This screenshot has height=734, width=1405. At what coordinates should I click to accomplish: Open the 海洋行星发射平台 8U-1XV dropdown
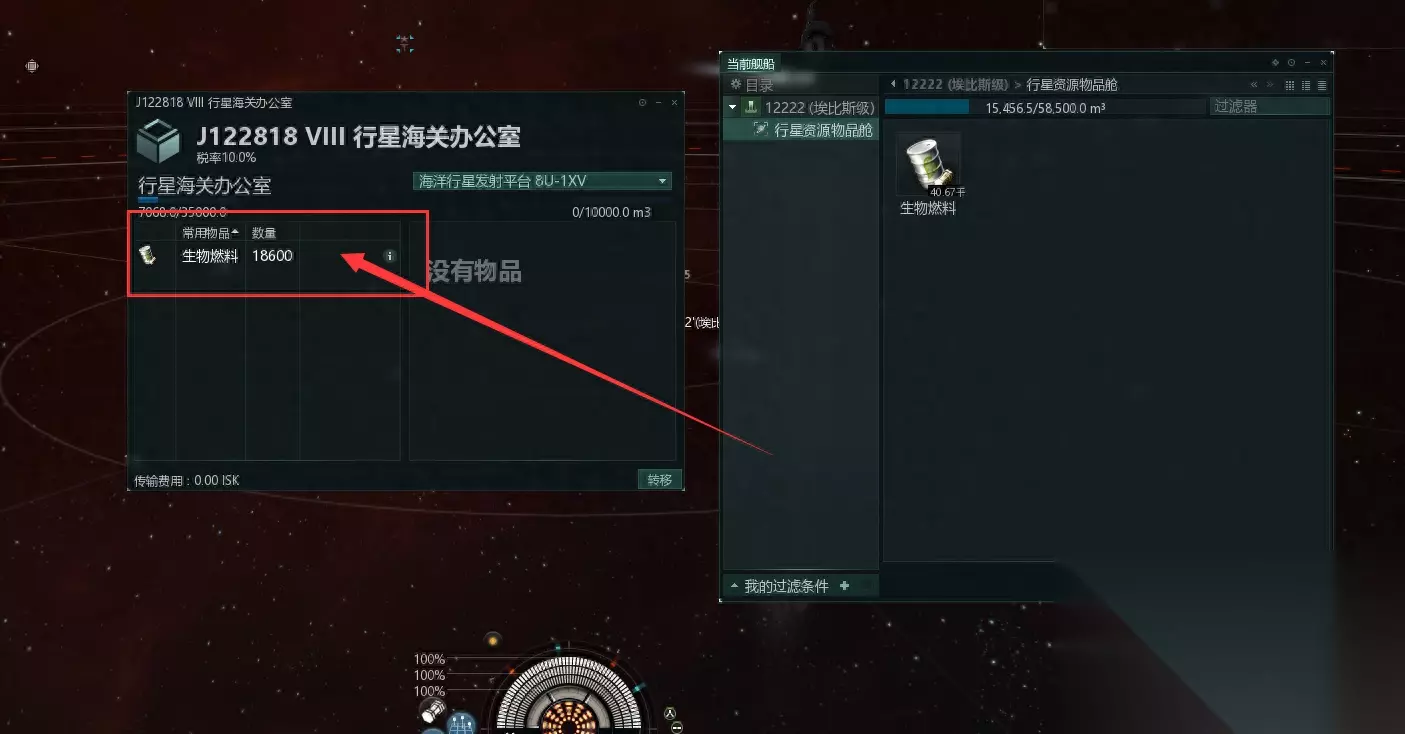point(542,181)
